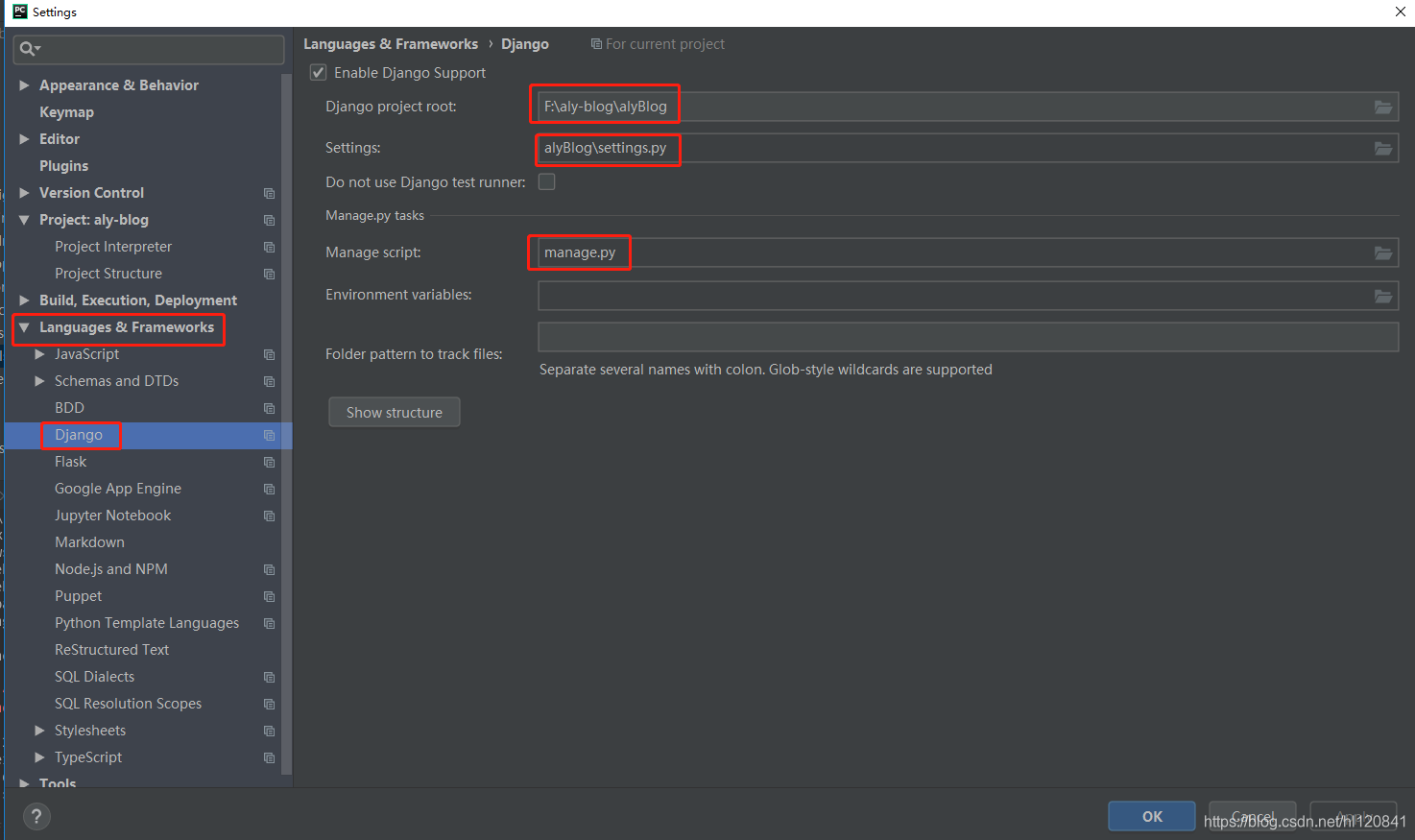Image resolution: width=1415 pixels, height=840 pixels.
Task: Browse folder icon for Manage script
Action: [x=1383, y=252]
